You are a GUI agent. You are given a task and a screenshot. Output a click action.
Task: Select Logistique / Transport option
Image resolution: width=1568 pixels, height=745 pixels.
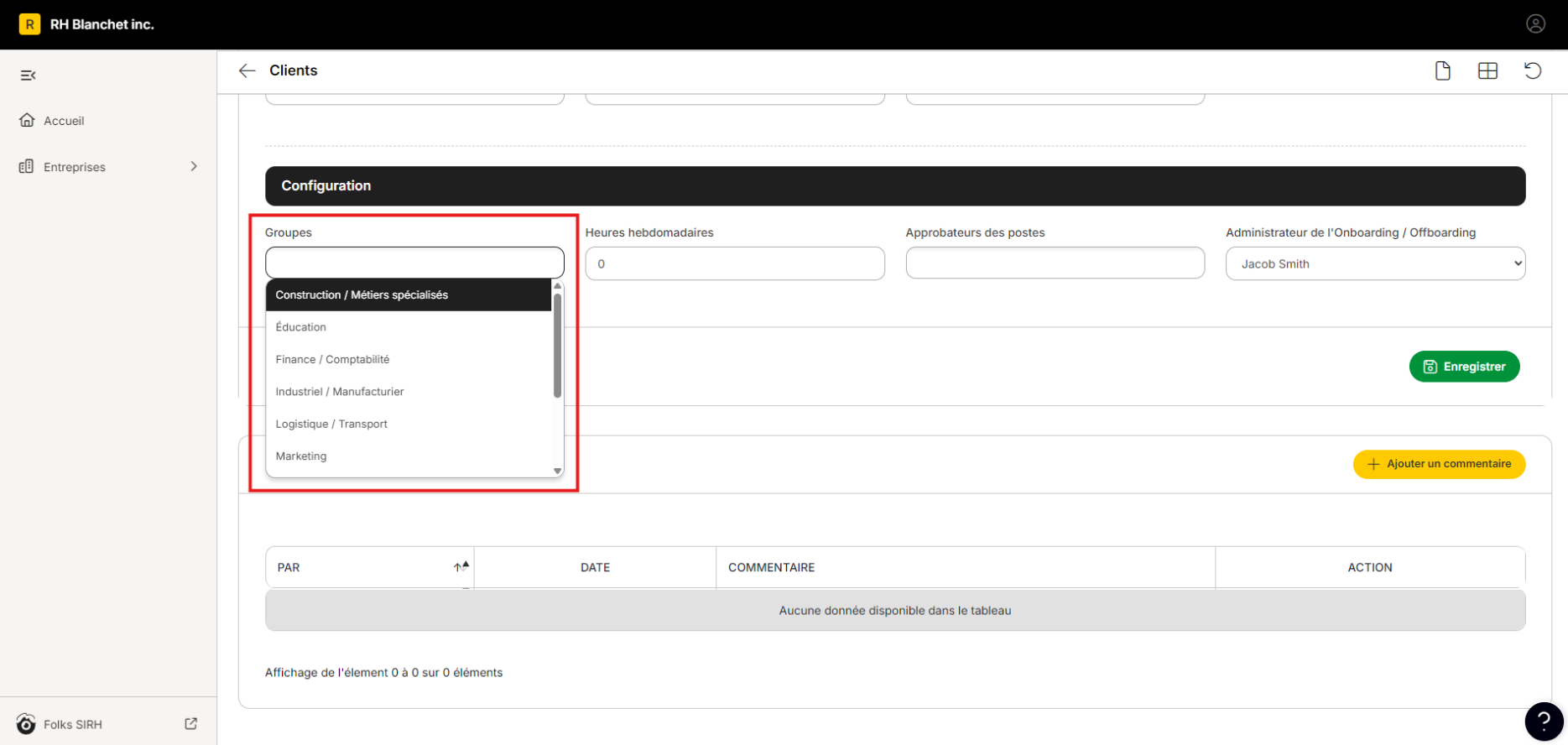pos(409,424)
